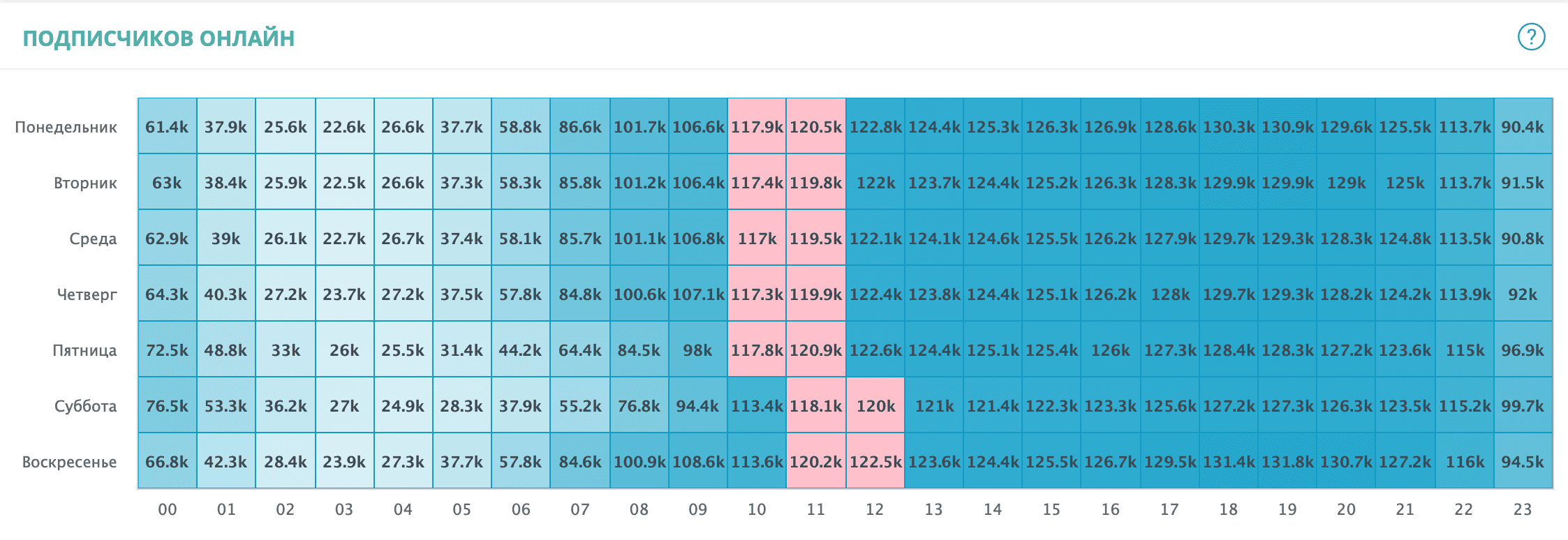This screenshot has height=540, width=1568.
Task: Select the pink 120.5k cell for Понедельник
Action: pyautogui.click(x=815, y=127)
